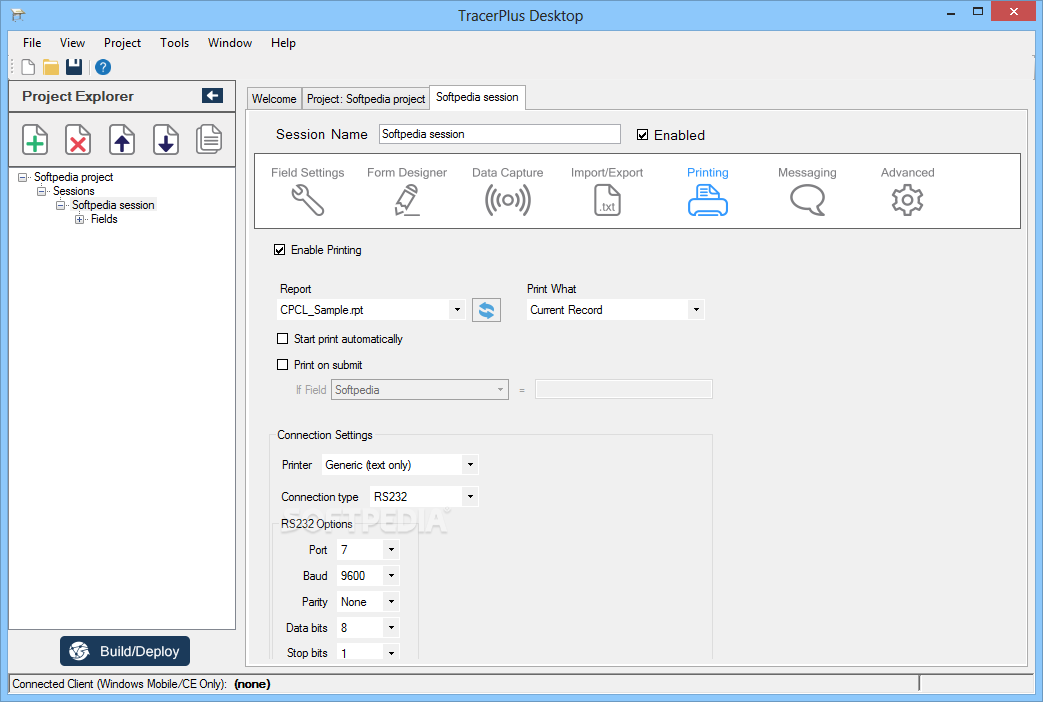Move item down with down-arrow icon
This screenshot has width=1043, height=702.
(x=166, y=140)
